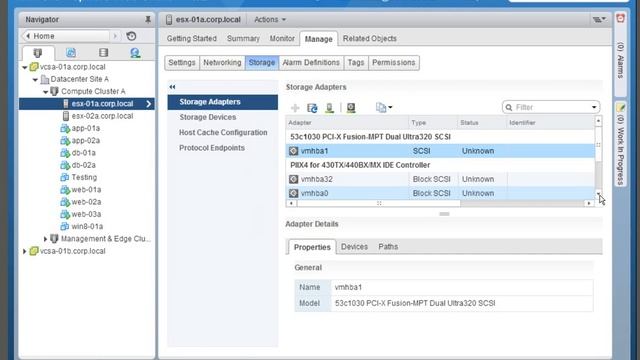Open Alarm Definitions sub-tab
This screenshot has height=360, width=640.
tap(311, 62)
